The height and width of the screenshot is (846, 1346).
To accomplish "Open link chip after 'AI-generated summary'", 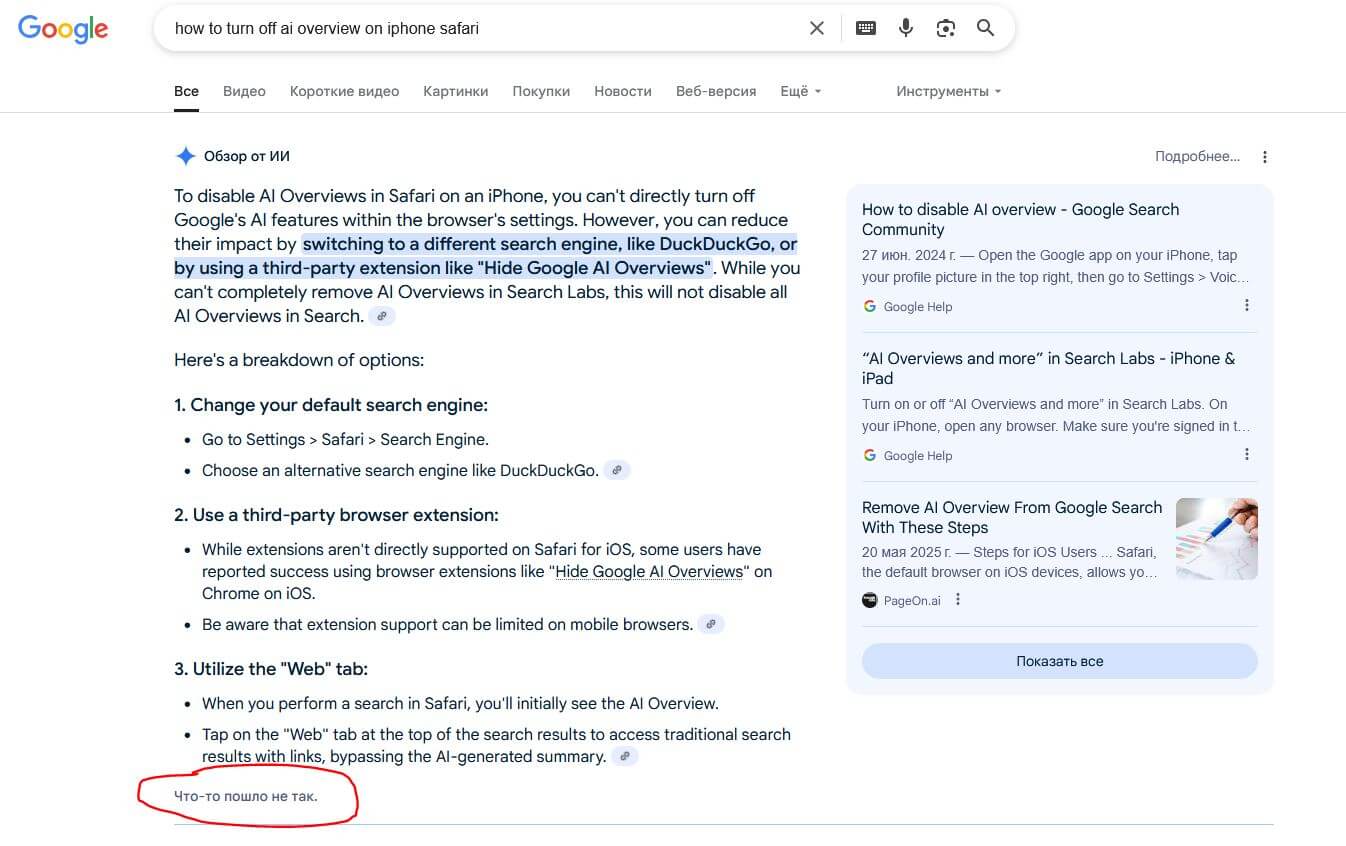I will coord(625,756).
